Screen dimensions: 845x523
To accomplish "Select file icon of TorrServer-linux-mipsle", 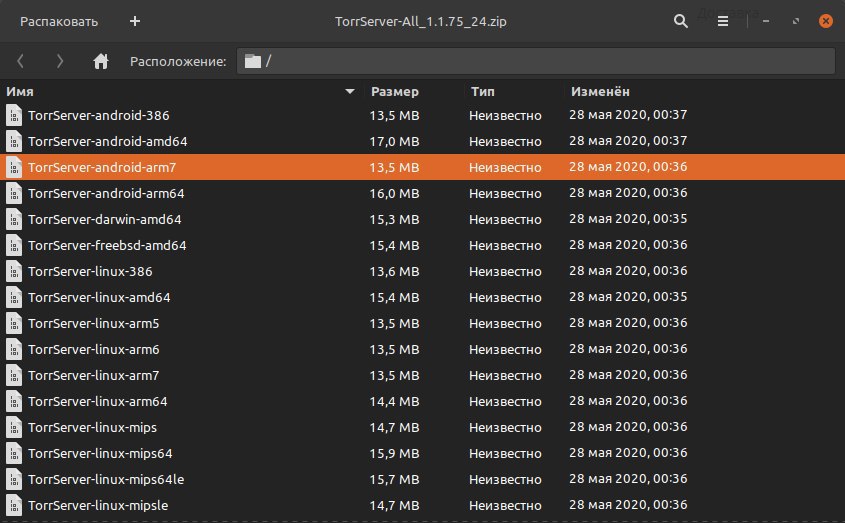I will (14, 505).
